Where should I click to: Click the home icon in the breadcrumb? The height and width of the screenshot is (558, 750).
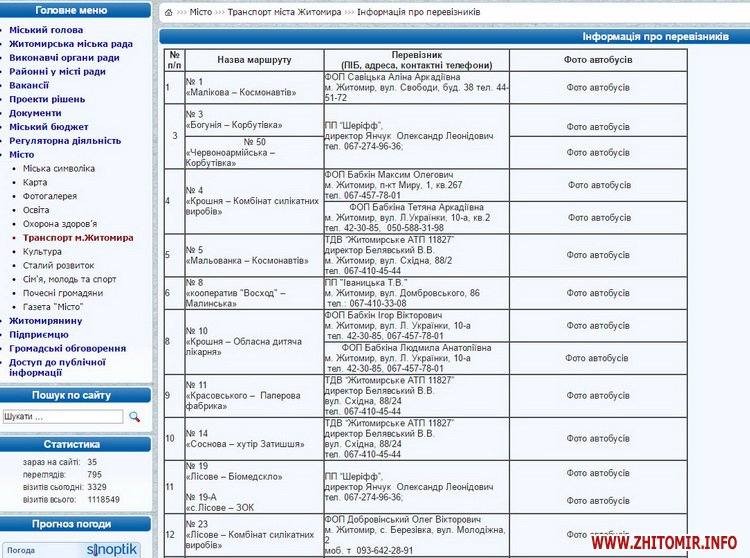pos(169,12)
